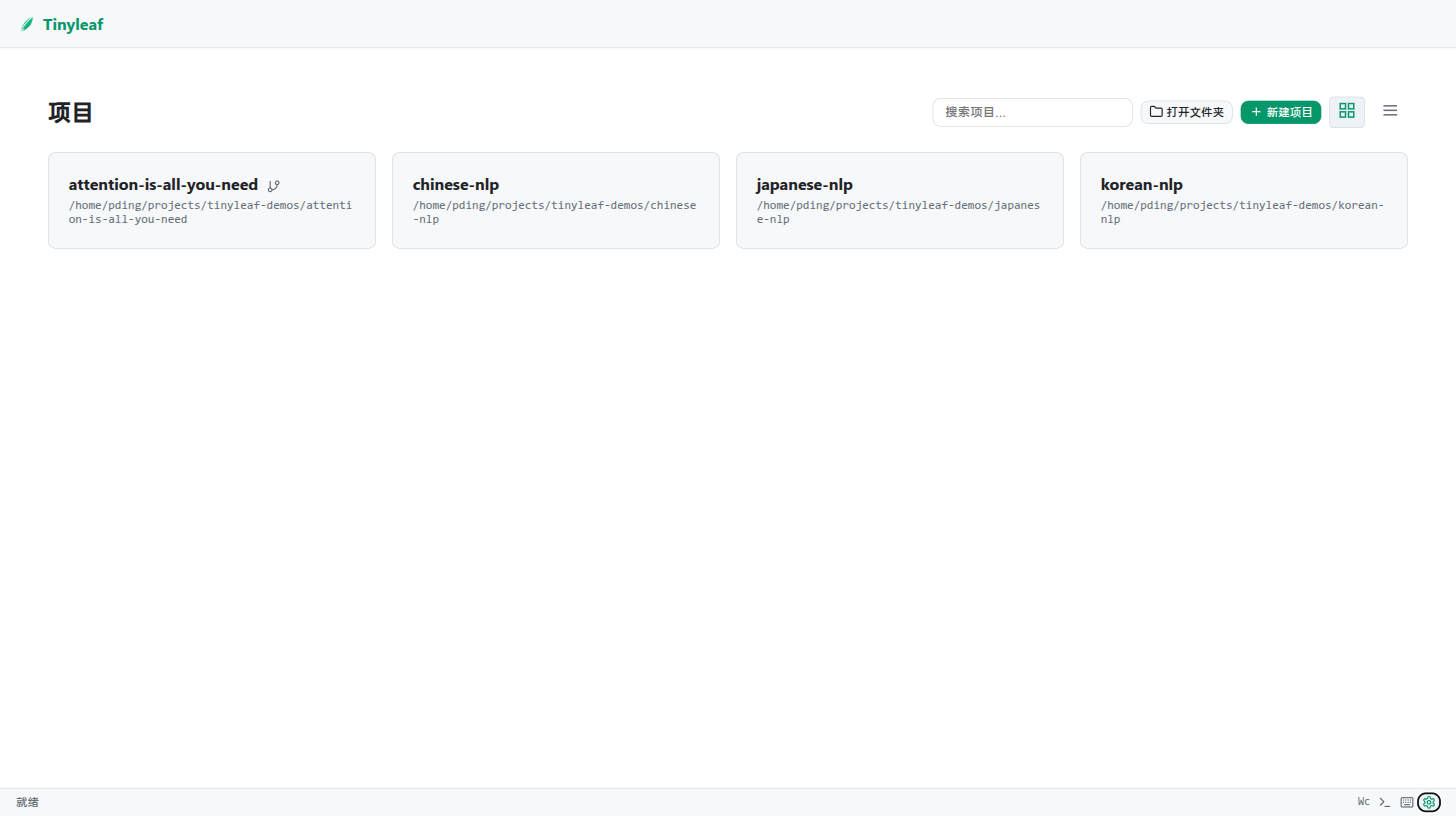This screenshot has height=816, width=1456.
Task: Click the Tinyleaf brand name
Action: click(73, 24)
